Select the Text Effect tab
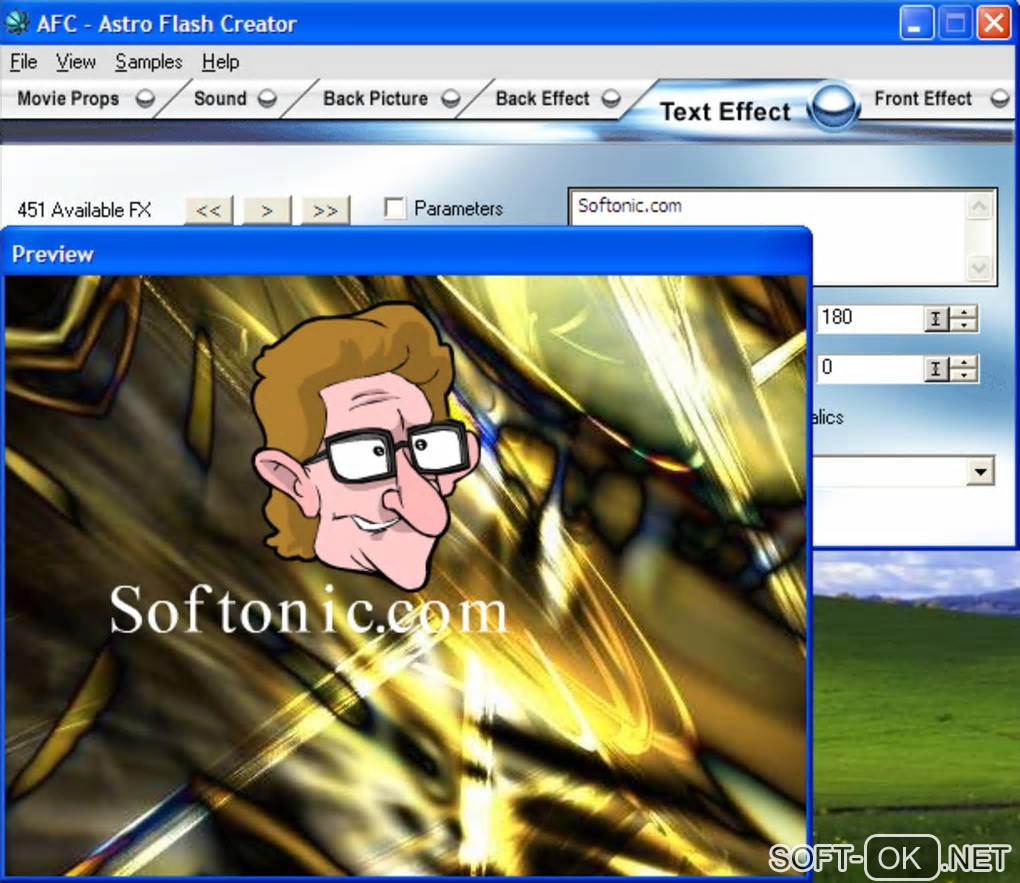The height and width of the screenshot is (883, 1020). tap(725, 111)
